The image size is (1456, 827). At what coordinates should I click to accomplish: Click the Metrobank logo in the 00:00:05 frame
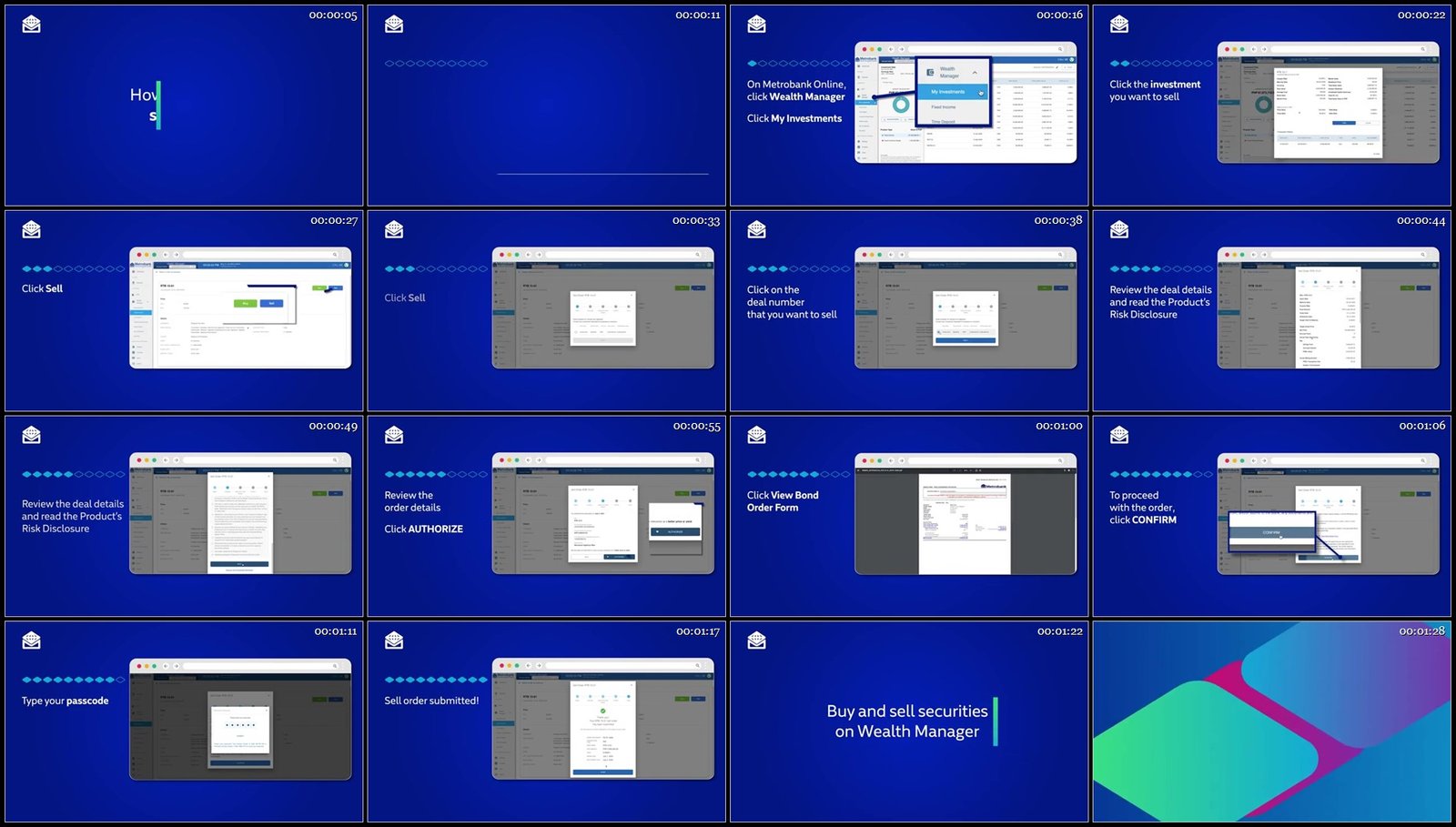point(32,25)
